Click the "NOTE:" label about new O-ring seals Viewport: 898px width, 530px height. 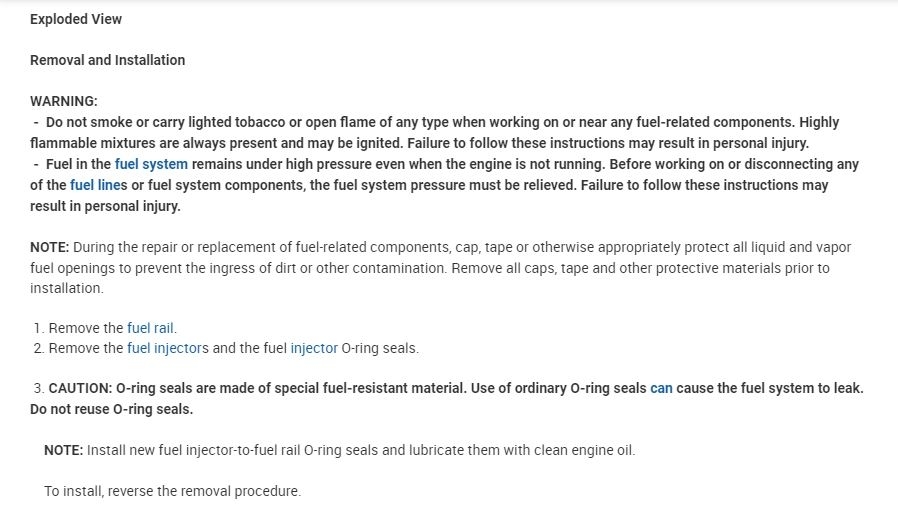(x=63, y=450)
